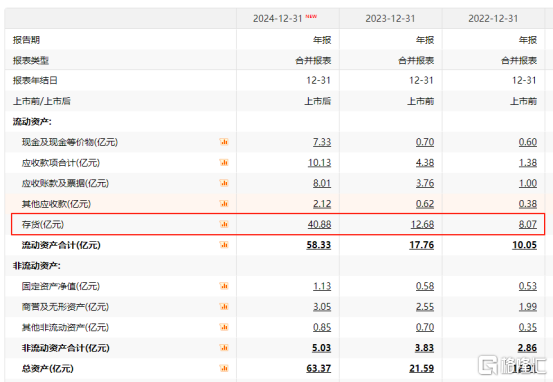Viewport: 553px width, 382px height.
Task: Open chart icon for 其他应收款 row
Action: tap(224, 204)
